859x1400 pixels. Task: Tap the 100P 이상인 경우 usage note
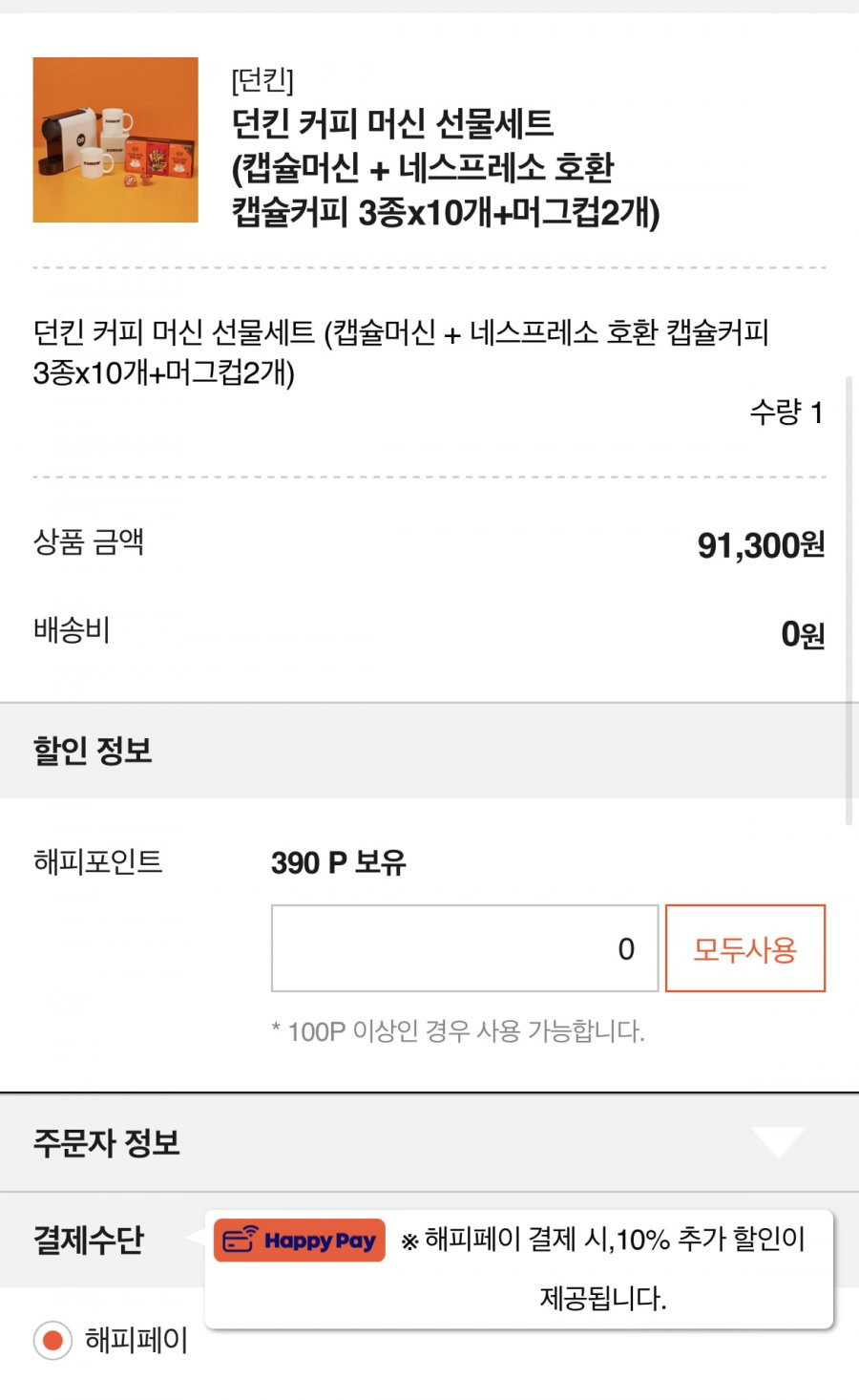(458, 1031)
